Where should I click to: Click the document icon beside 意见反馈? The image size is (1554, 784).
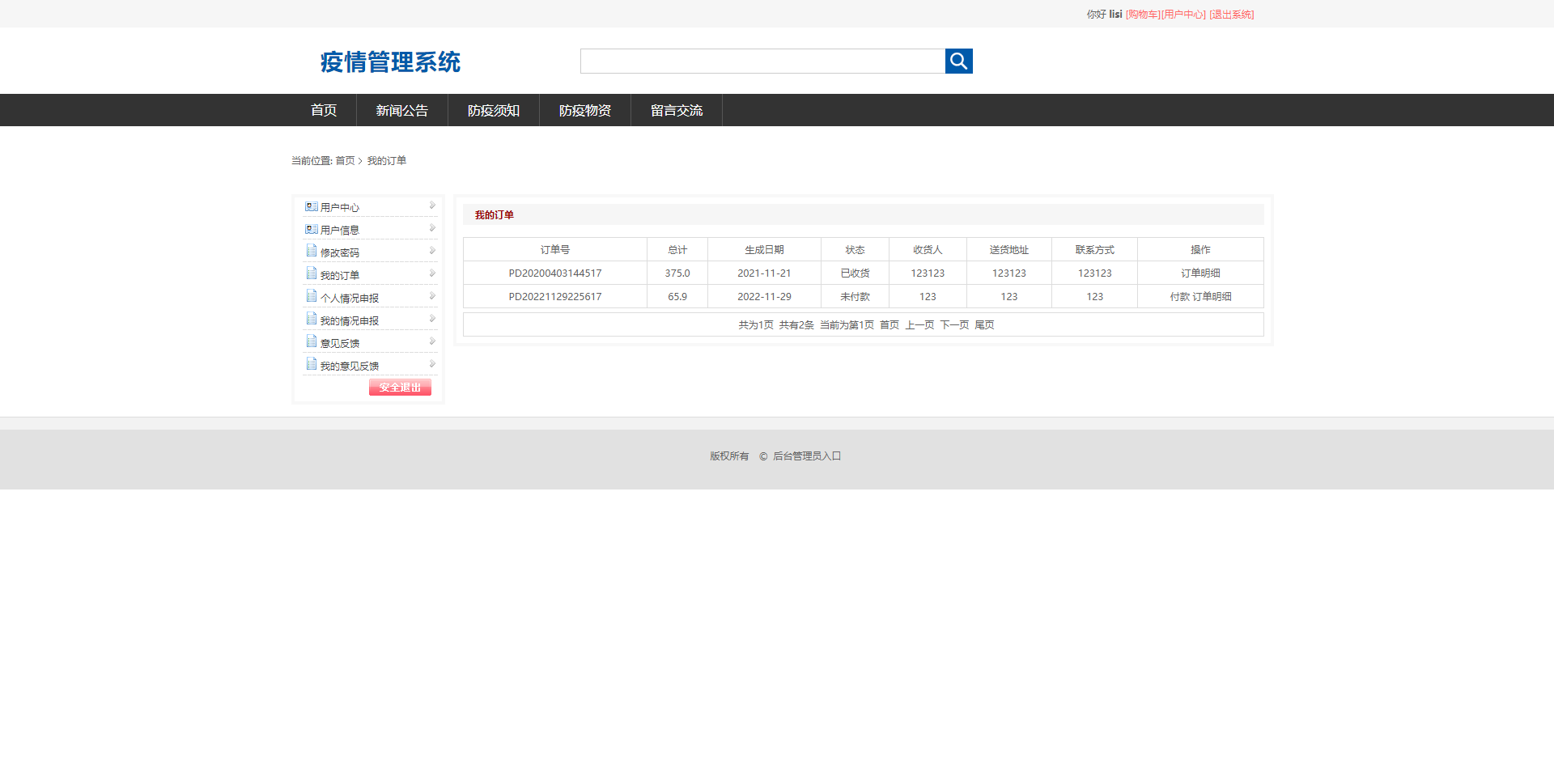click(311, 341)
